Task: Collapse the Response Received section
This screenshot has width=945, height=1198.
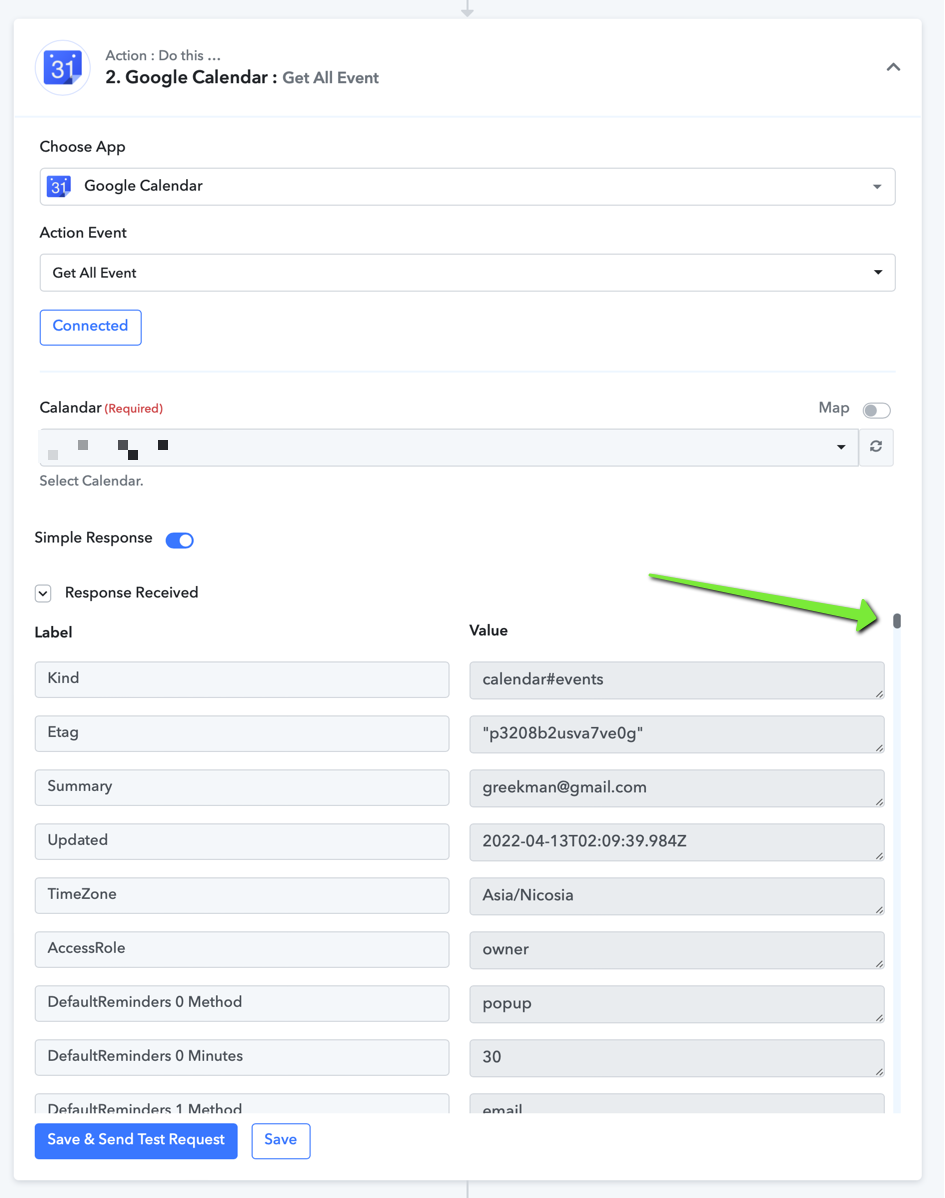Action: 43,593
